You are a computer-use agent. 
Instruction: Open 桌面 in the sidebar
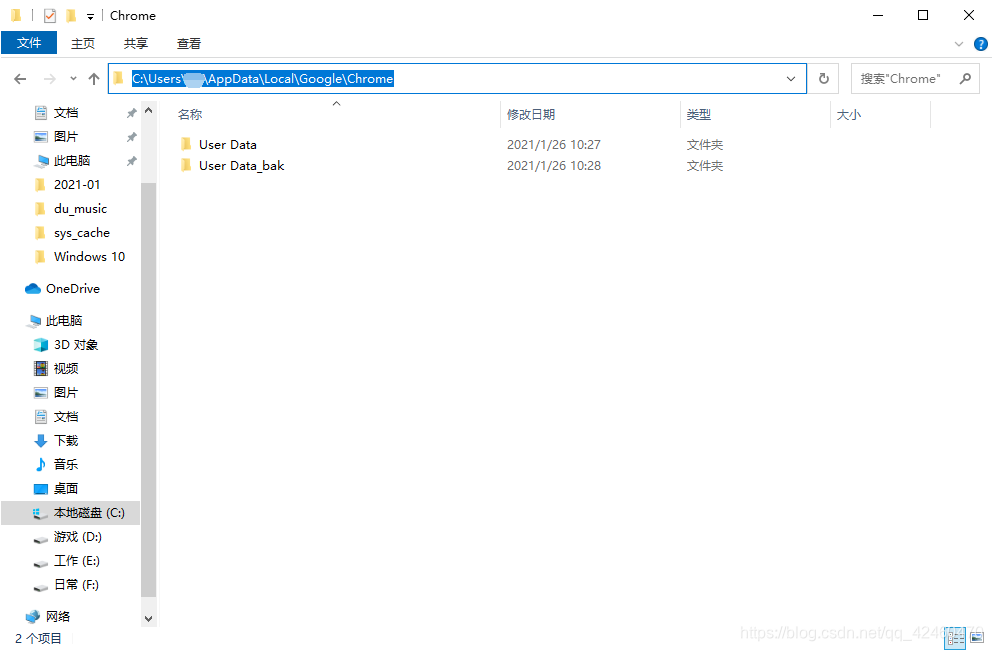[66, 488]
